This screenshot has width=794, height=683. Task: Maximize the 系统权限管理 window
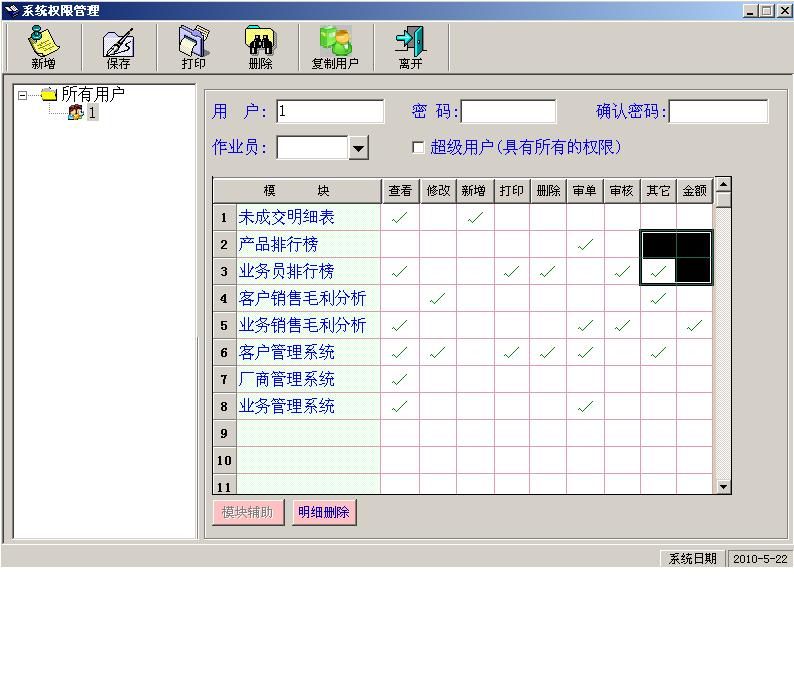[x=767, y=11]
